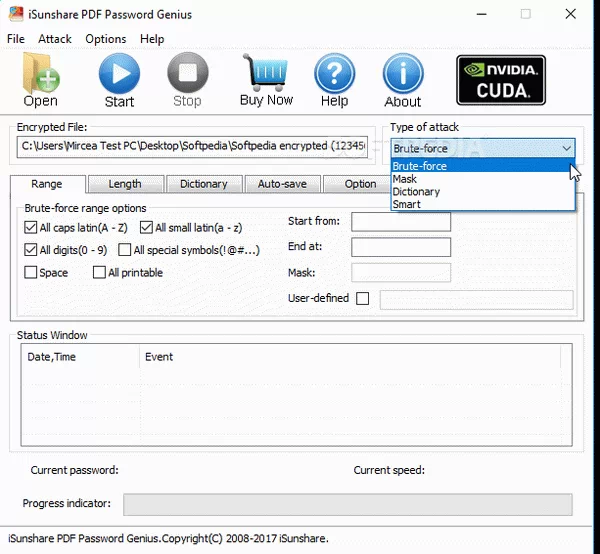Open the Attack menu

[55, 39]
